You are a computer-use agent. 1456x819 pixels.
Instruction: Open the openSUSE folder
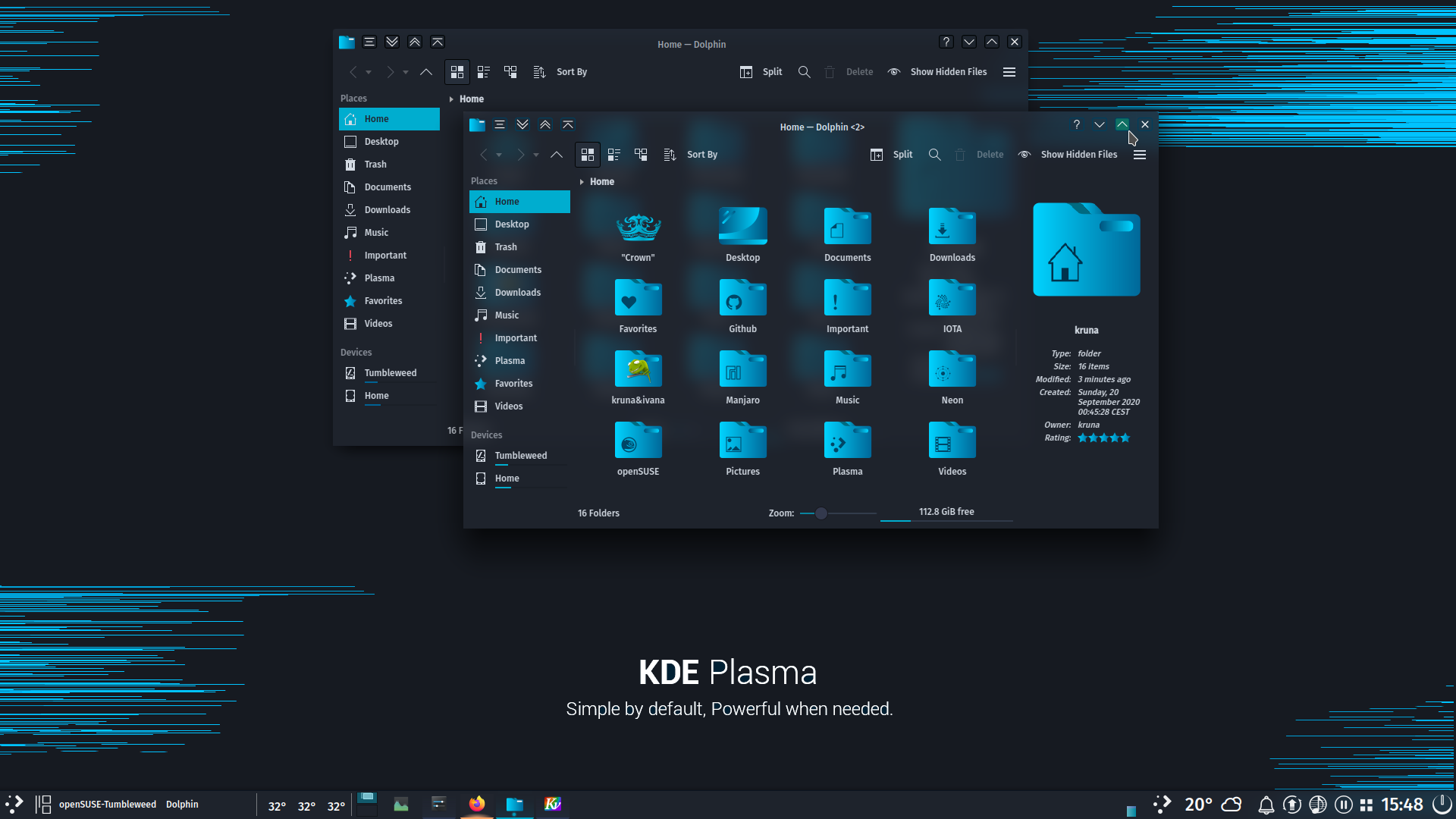click(x=638, y=450)
